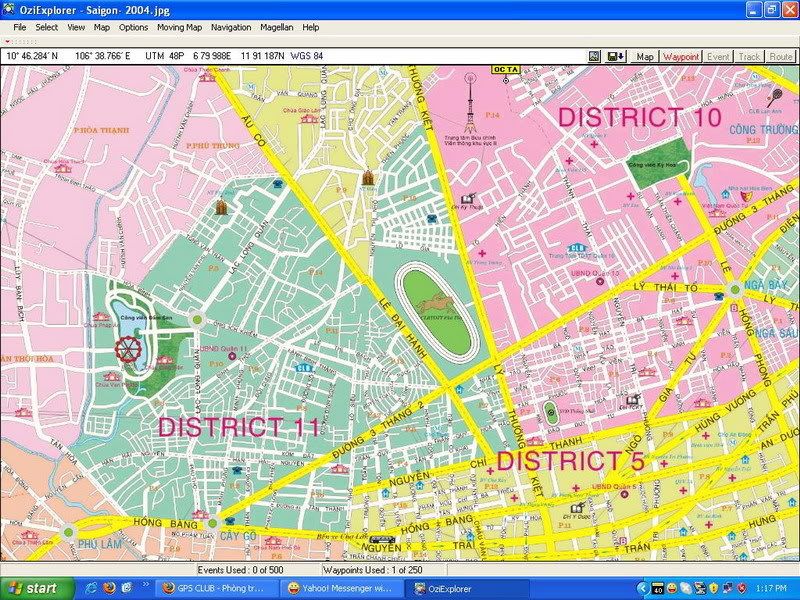Viewport: 800px width, 600px height.
Task: Click the Track toolbar button
Action: coord(749,57)
